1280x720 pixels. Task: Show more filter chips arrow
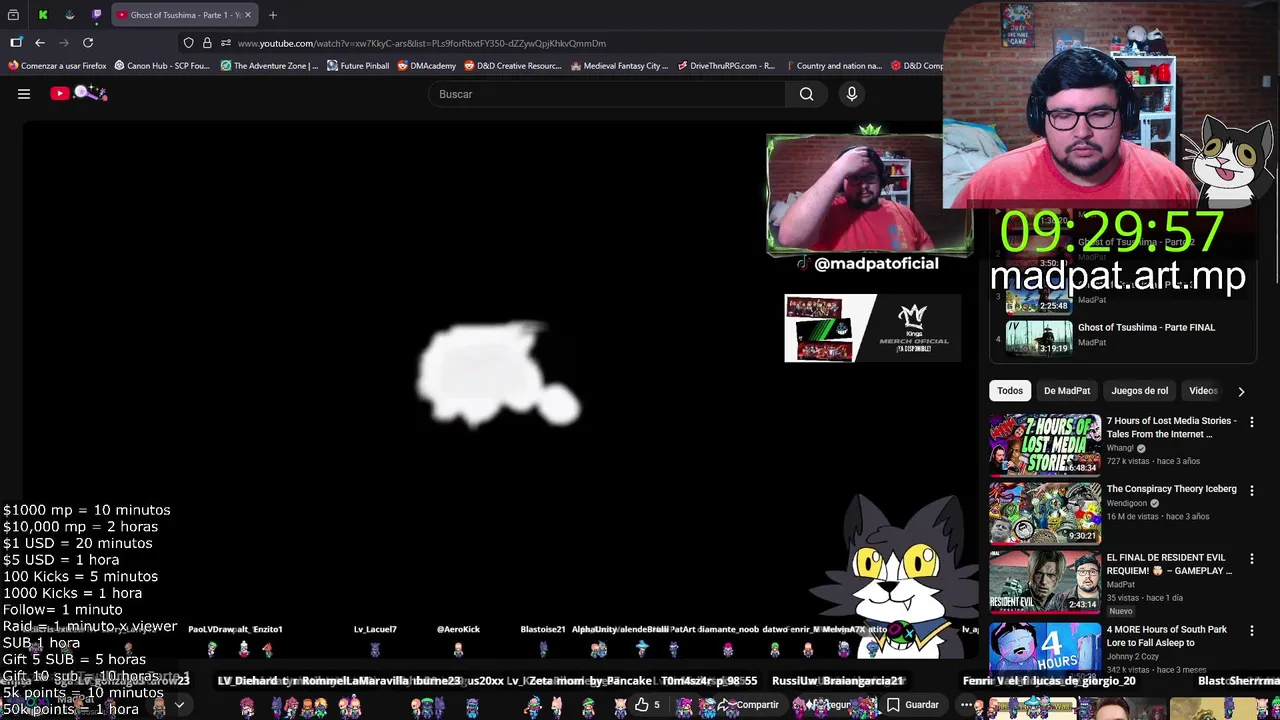(1241, 391)
